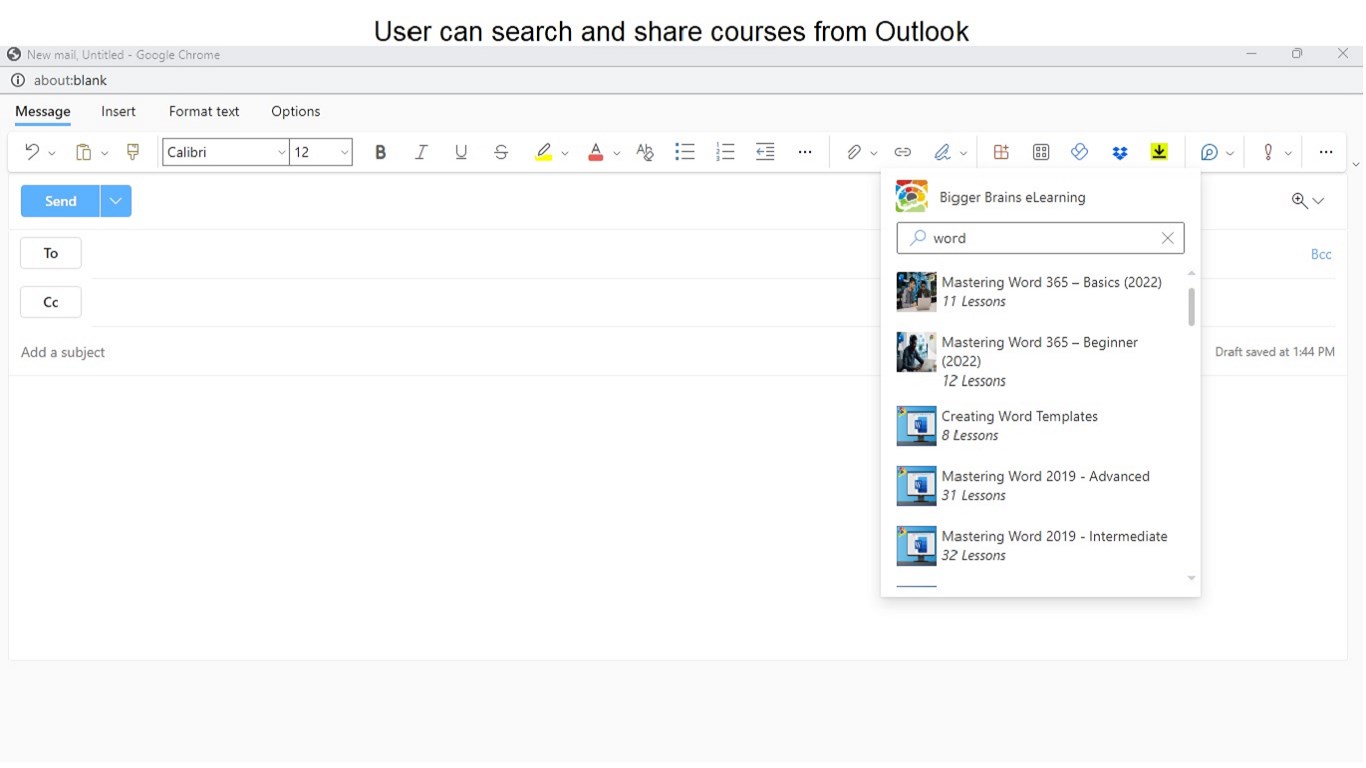This screenshot has width=1366, height=768.
Task: Click the search magnifier in course box
Action: (918, 238)
